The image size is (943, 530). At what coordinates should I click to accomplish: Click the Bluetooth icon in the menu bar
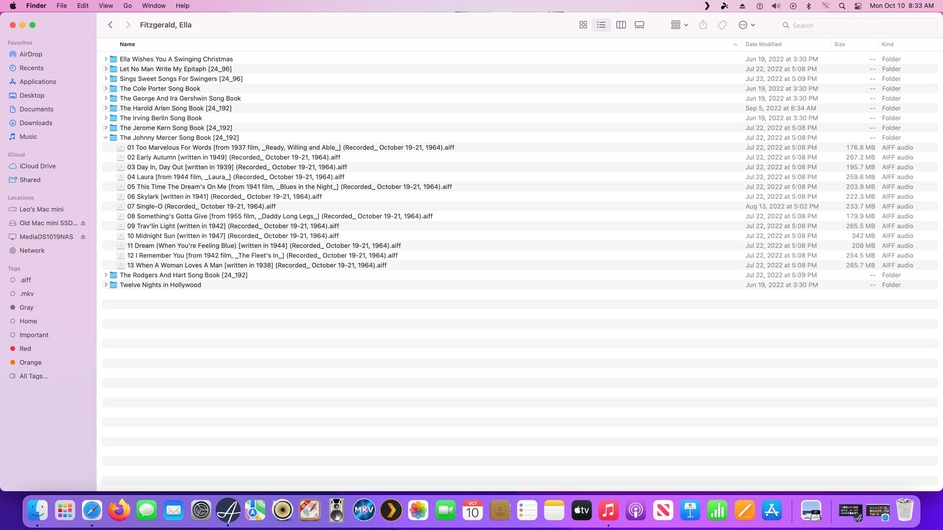[809, 5]
